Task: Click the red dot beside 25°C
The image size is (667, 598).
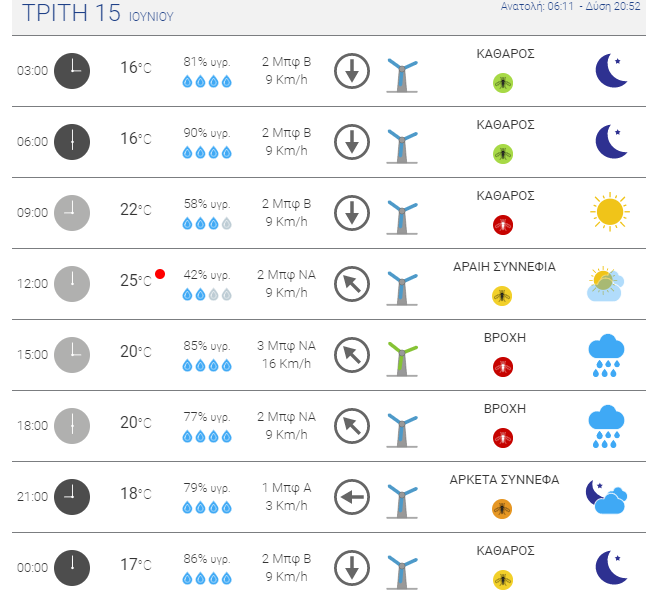Action: [x=160, y=274]
